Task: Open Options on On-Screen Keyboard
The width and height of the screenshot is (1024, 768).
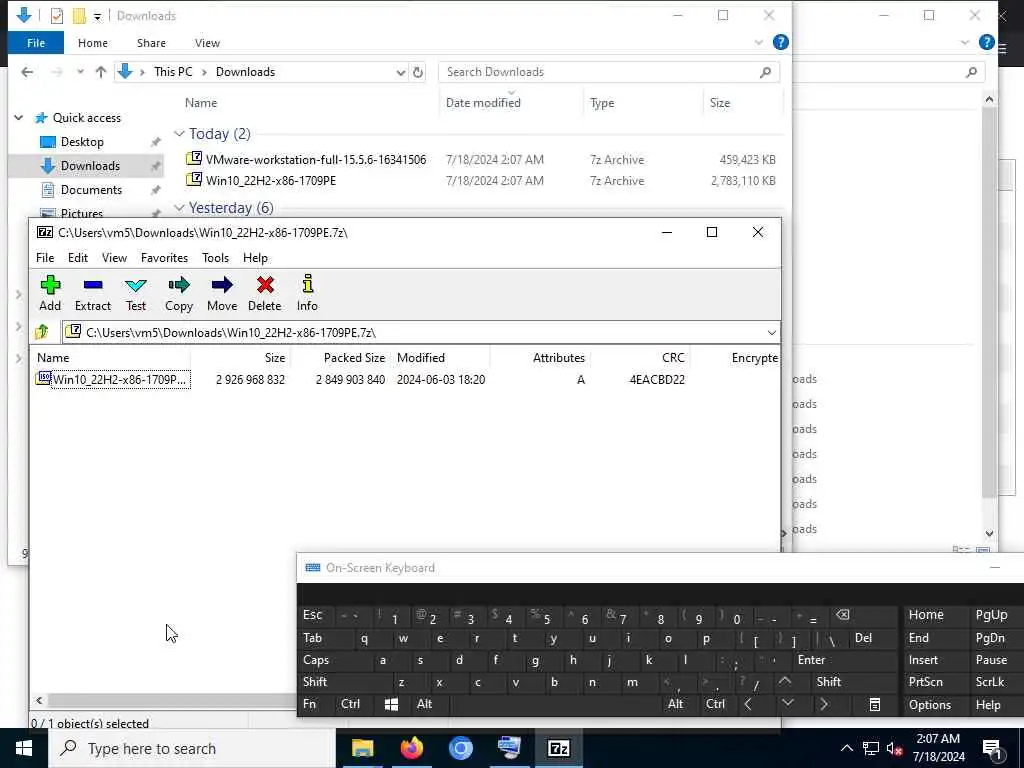Action: pyautogui.click(x=929, y=705)
